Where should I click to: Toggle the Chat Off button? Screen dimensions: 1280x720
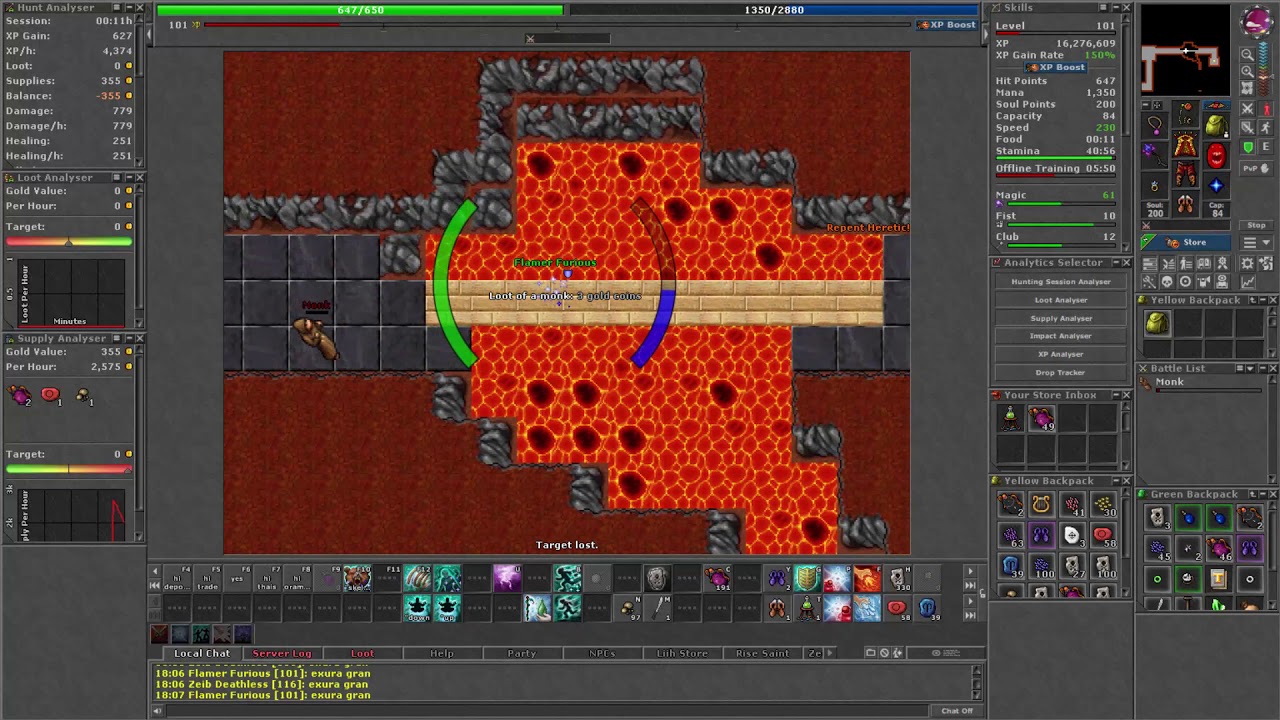(957, 711)
